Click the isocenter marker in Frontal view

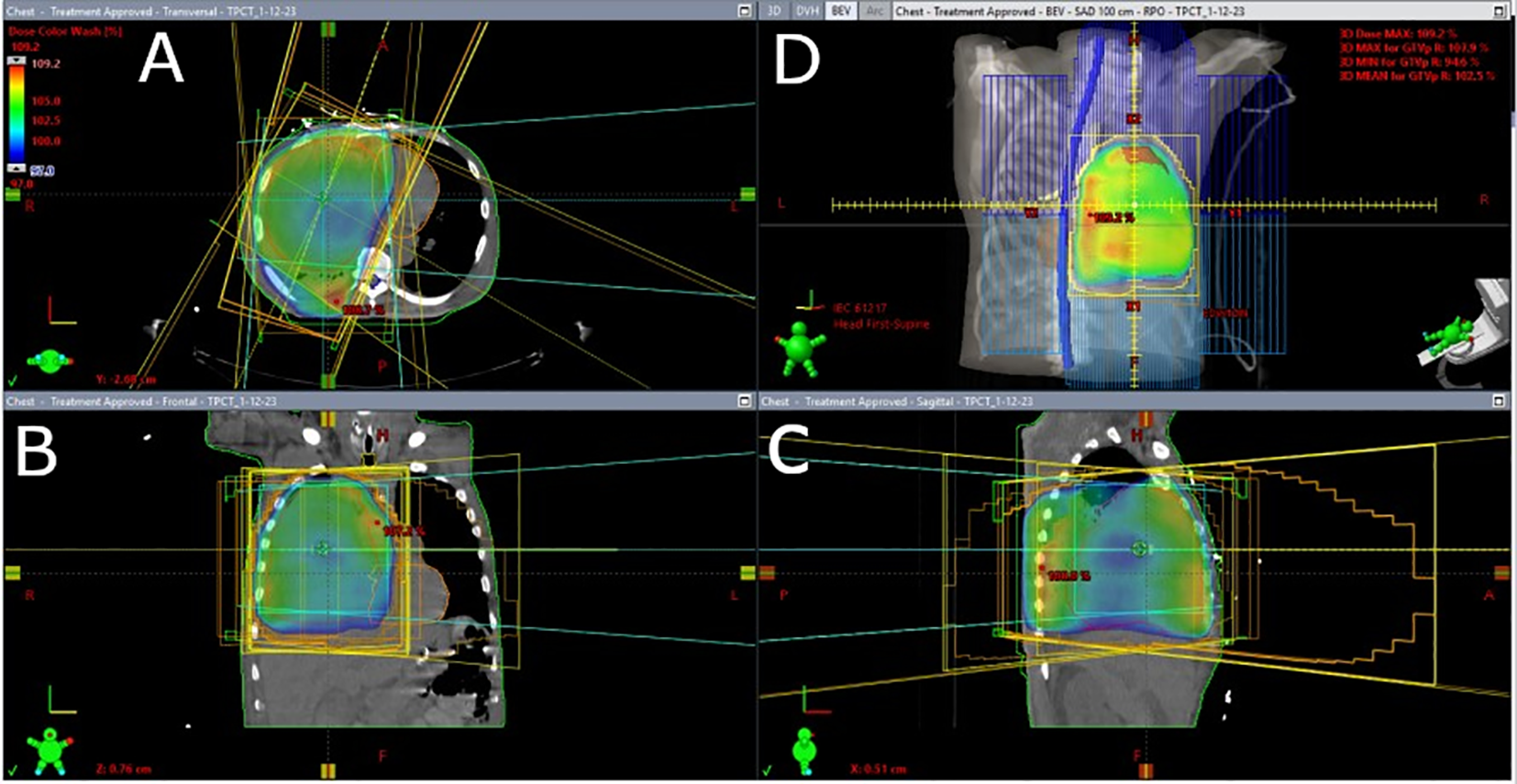[x=322, y=548]
